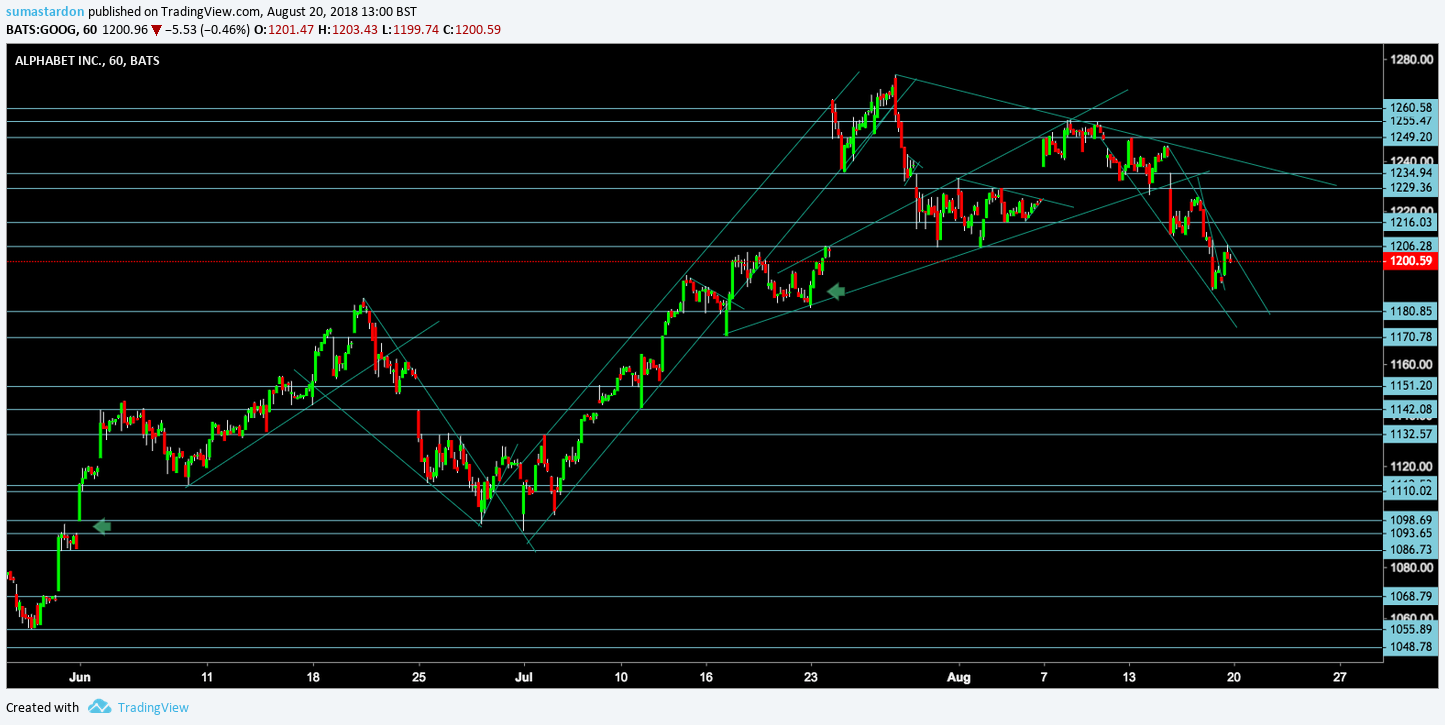Click the 1055.89 price level label
The height and width of the screenshot is (725, 1445).
pos(1411,629)
